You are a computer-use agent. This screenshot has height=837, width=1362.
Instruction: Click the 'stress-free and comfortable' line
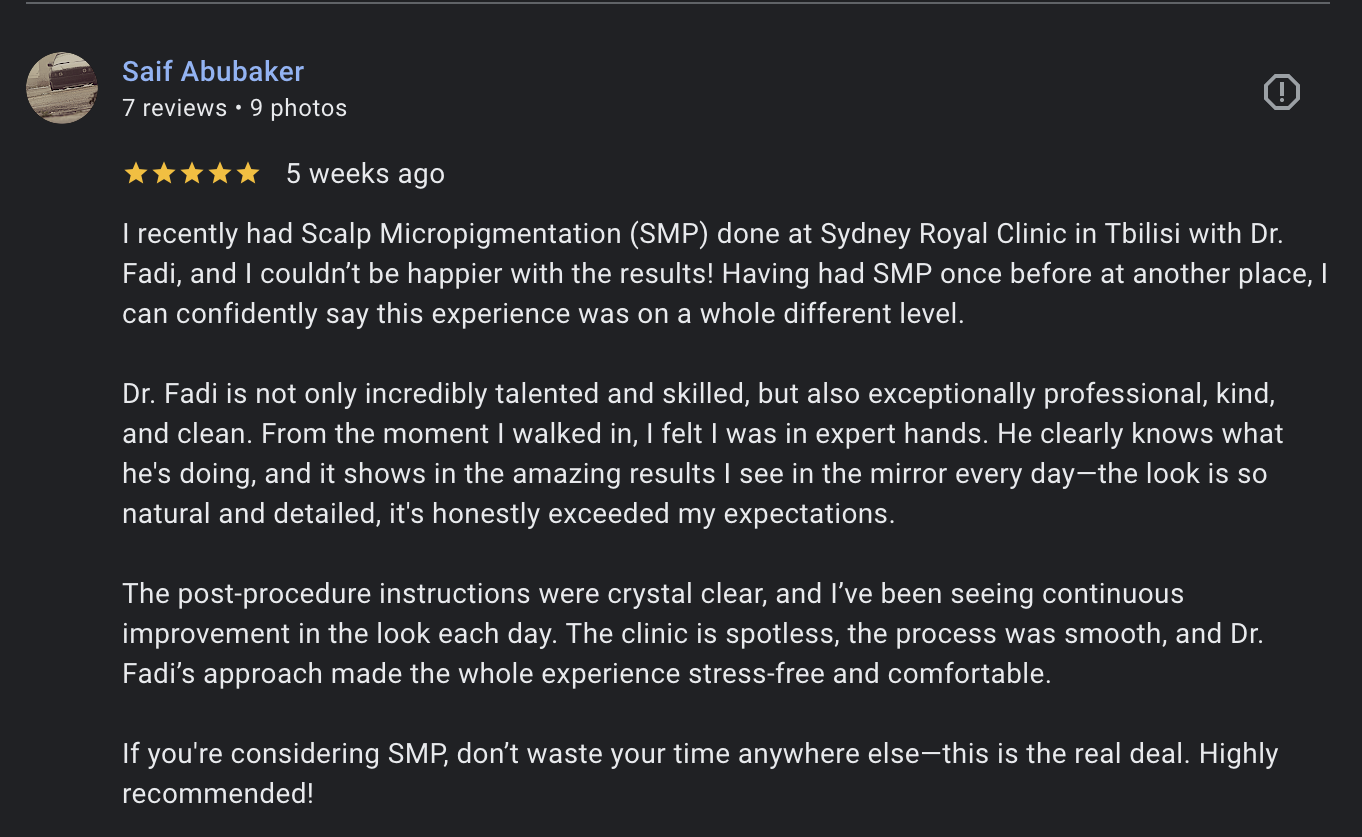pyautogui.click(x=586, y=674)
